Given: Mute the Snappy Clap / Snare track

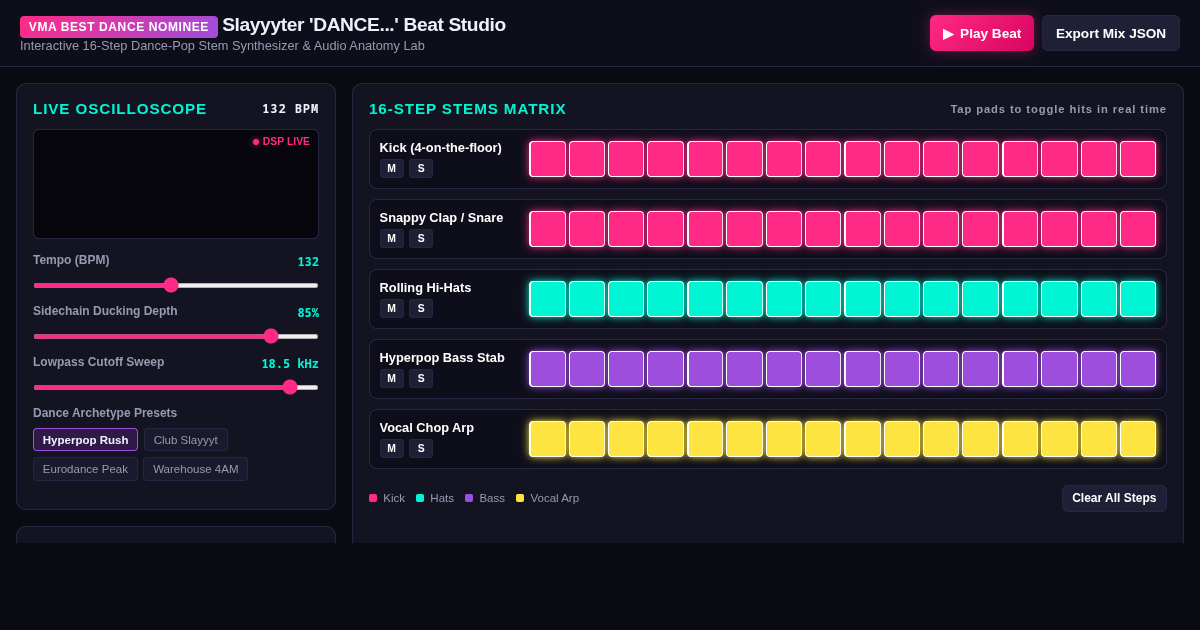Looking at the screenshot, I should pyautogui.click(x=392, y=239).
